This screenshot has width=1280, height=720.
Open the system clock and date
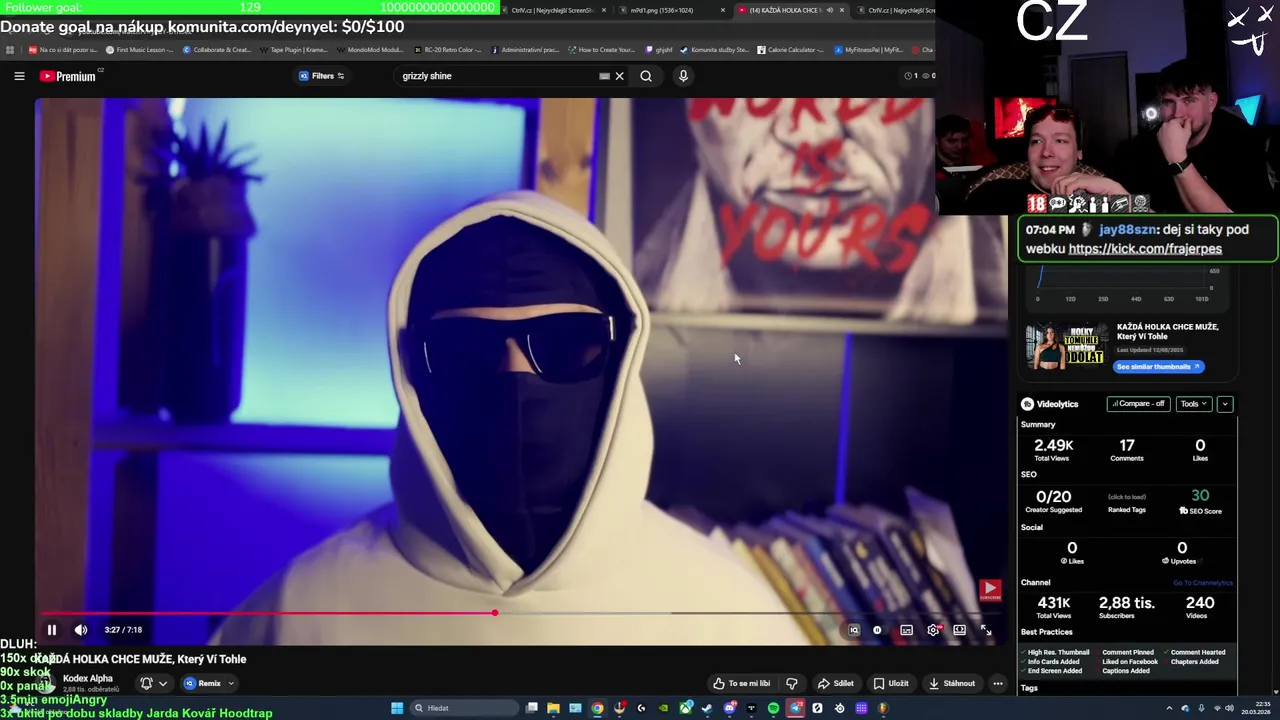click(x=1256, y=708)
